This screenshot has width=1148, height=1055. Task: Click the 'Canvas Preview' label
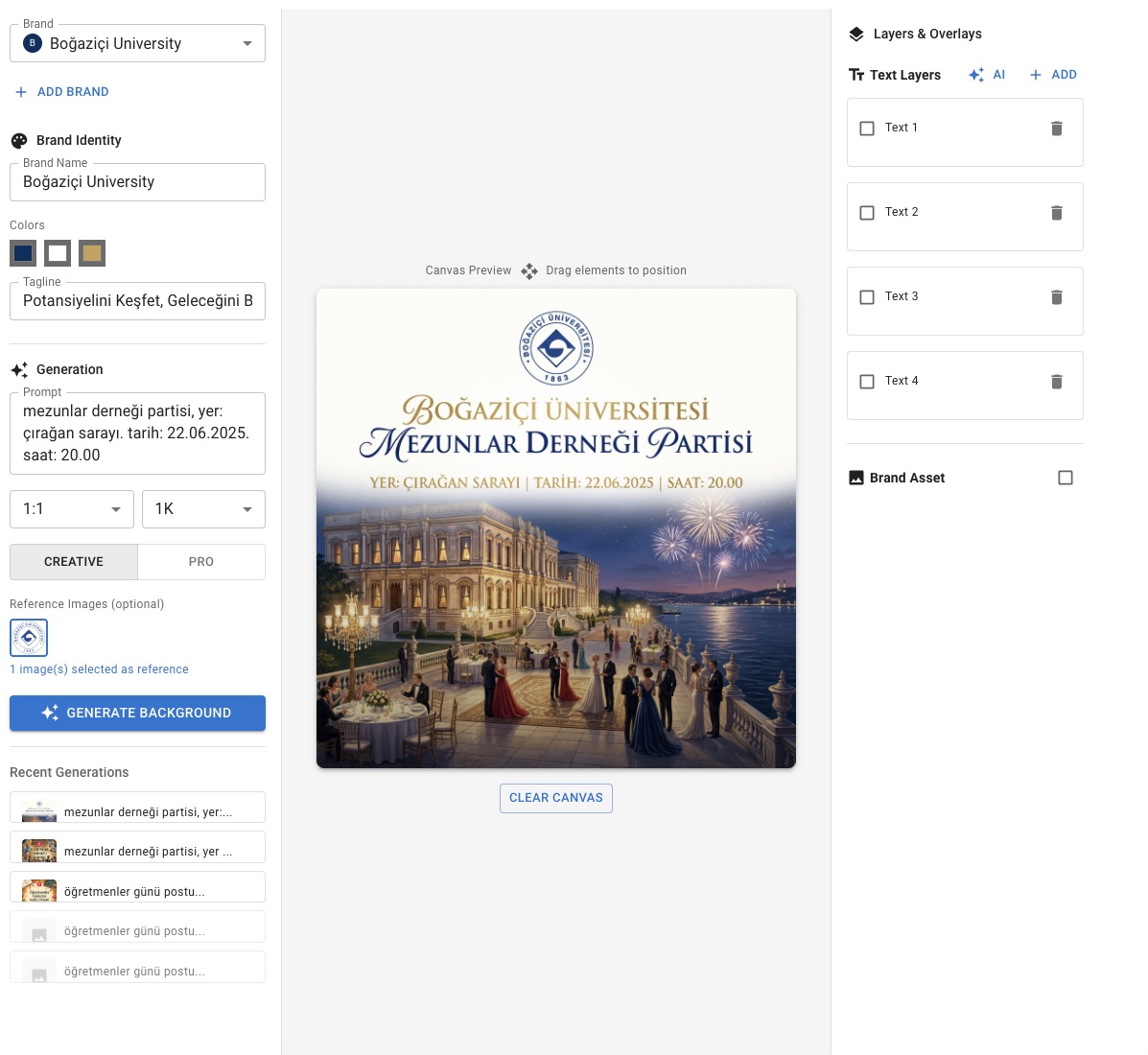coord(469,270)
